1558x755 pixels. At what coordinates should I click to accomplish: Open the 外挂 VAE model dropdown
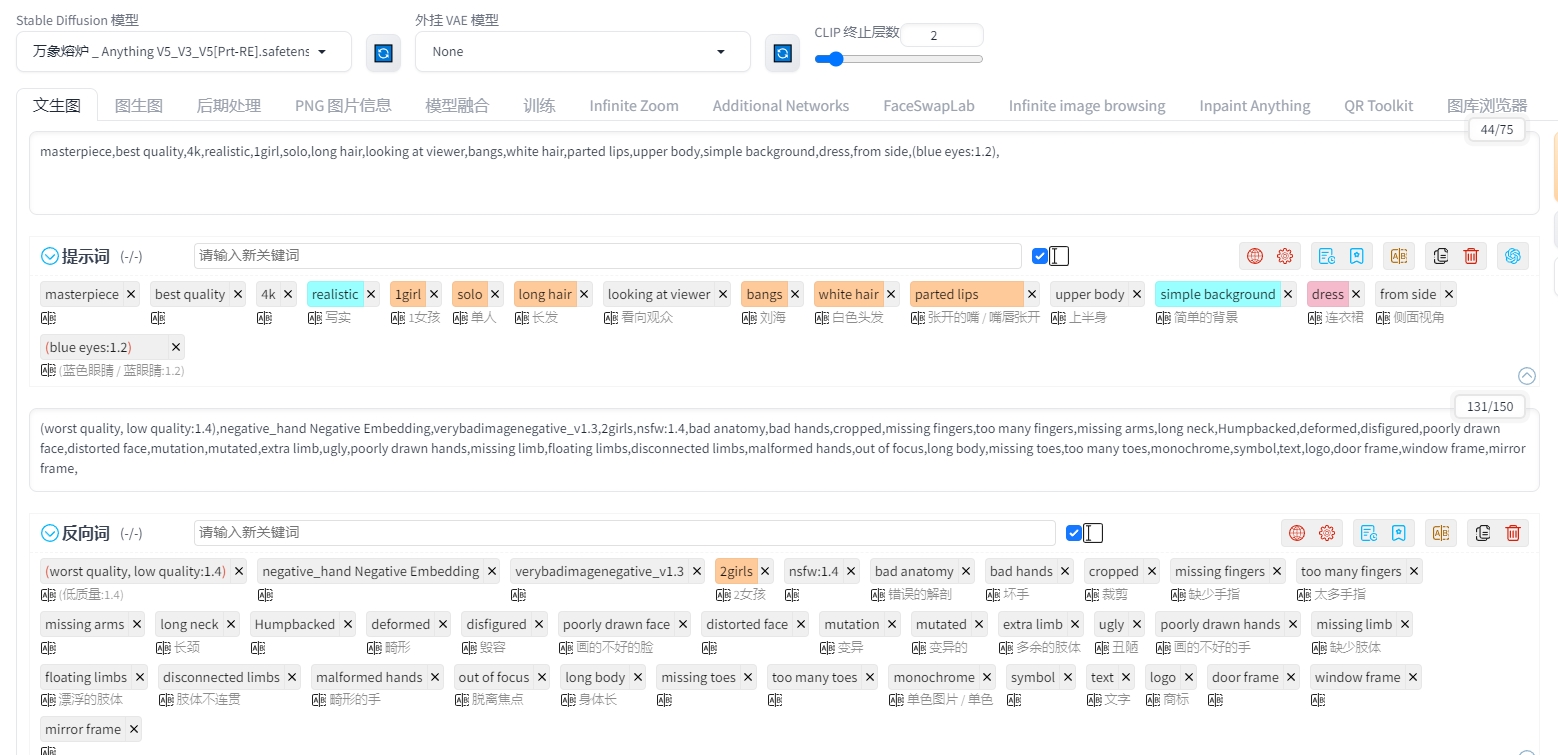582,52
